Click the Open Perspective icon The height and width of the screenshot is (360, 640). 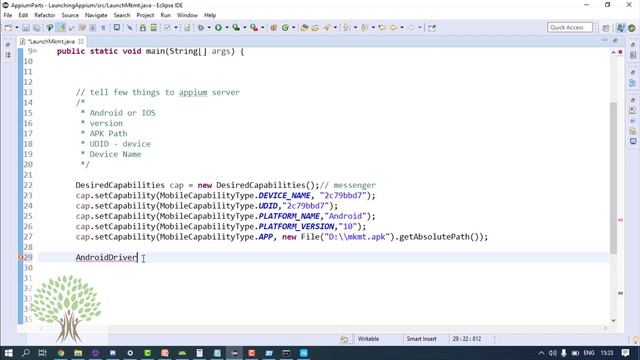point(606,28)
